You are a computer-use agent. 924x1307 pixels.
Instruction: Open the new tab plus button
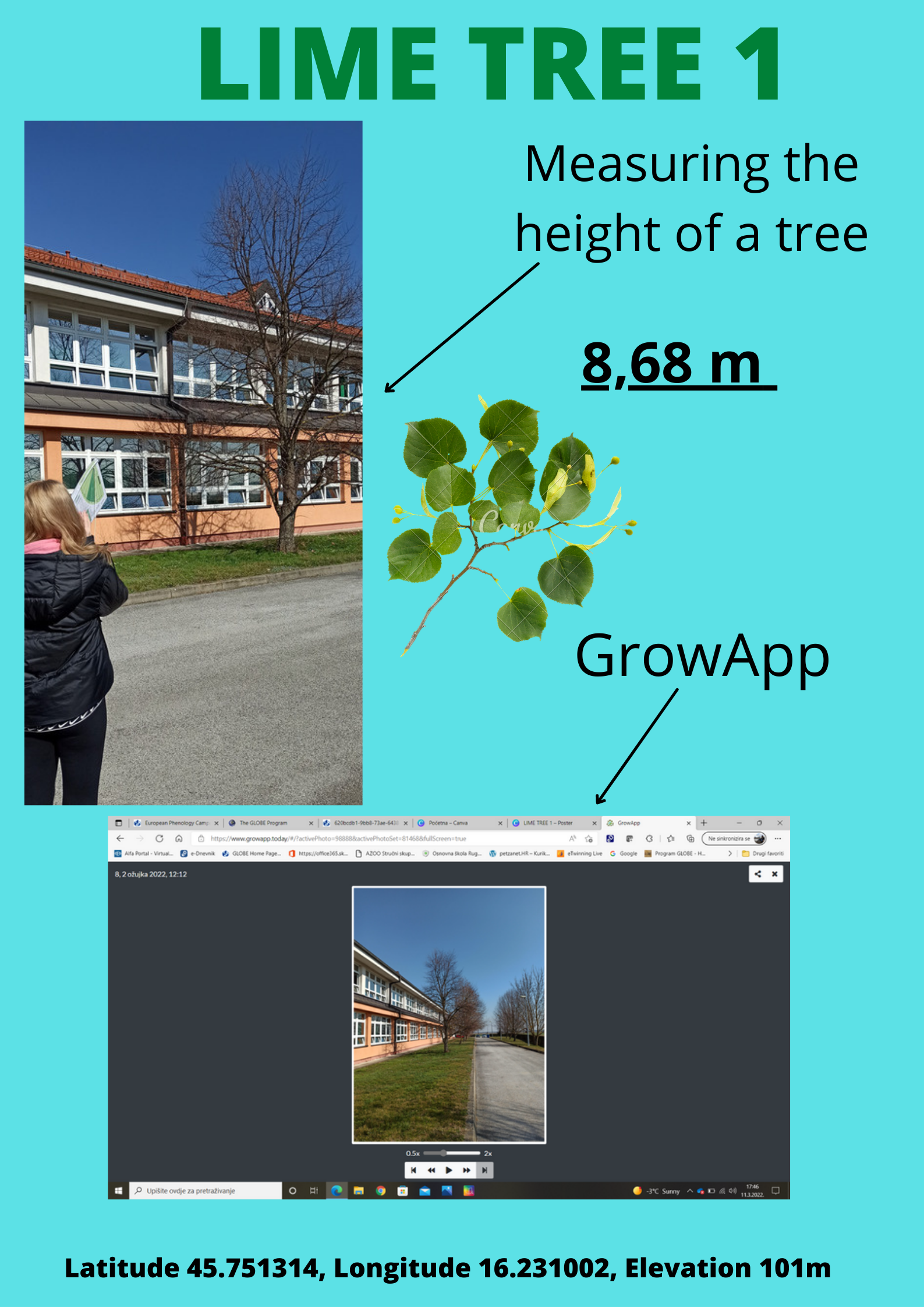coord(704,823)
